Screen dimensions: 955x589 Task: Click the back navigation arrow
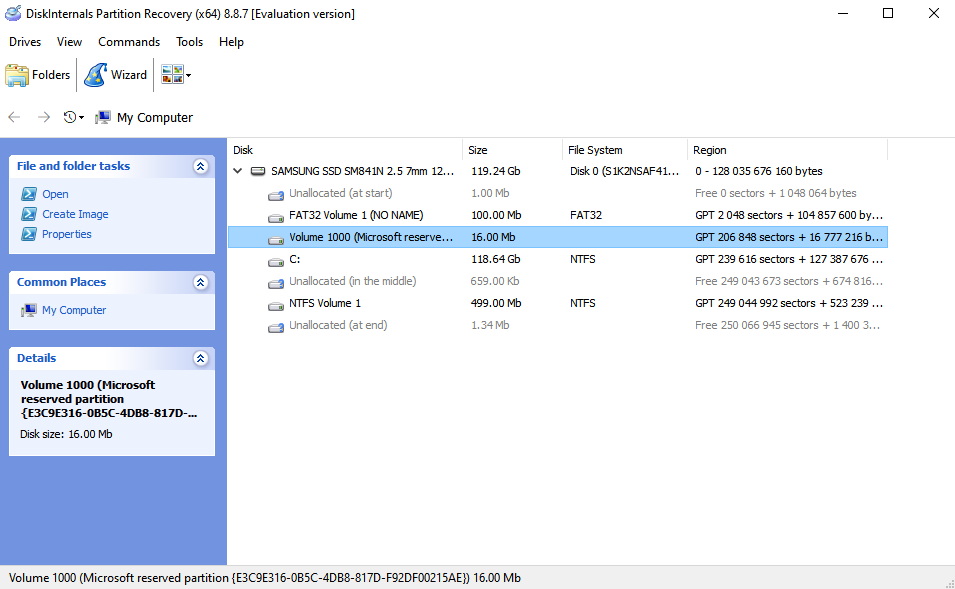point(14,117)
